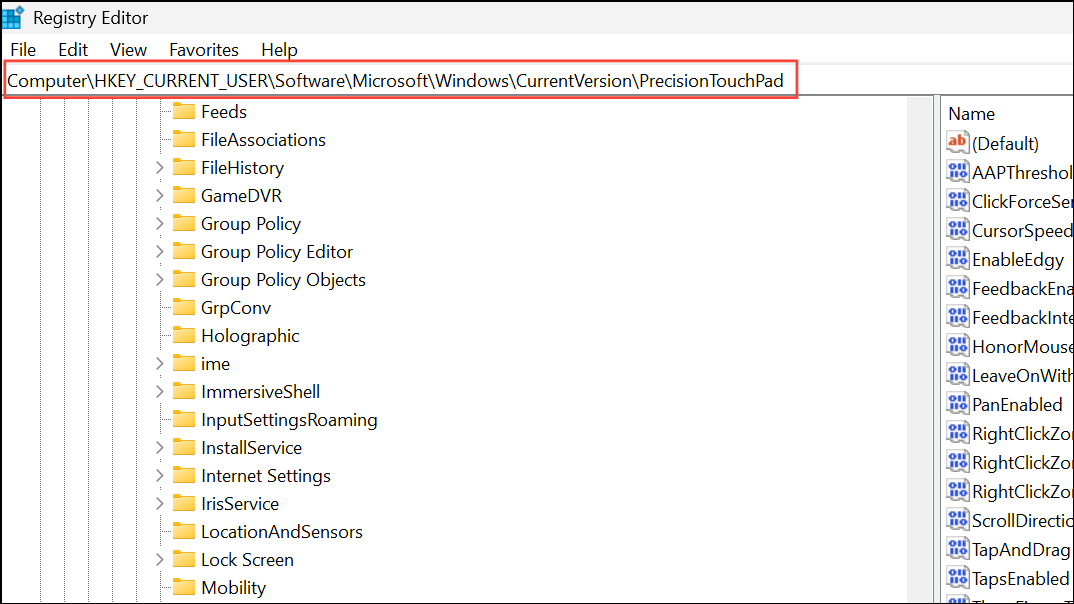
Task: Expand the Group Policy key
Action: [x=159, y=223]
